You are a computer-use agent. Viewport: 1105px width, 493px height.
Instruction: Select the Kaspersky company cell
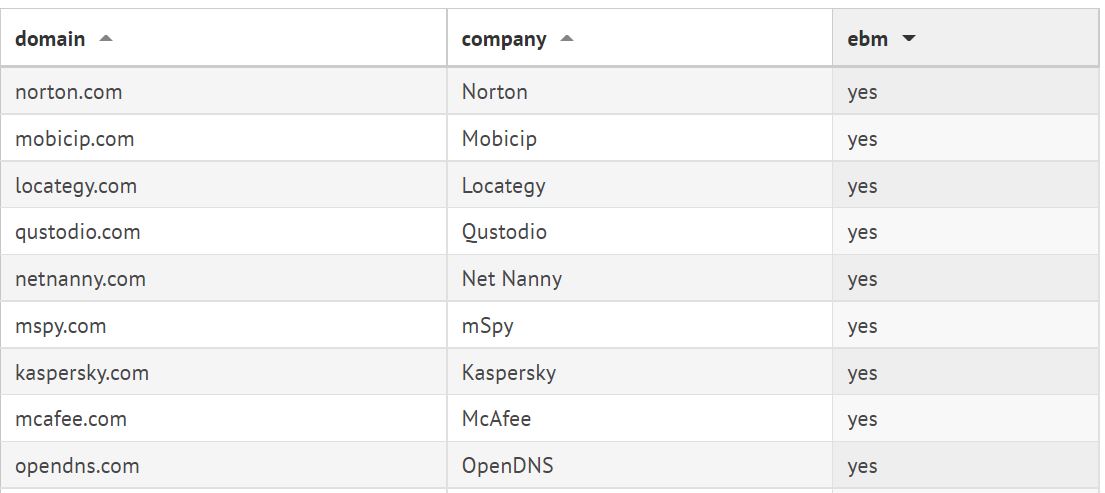[509, 373]
